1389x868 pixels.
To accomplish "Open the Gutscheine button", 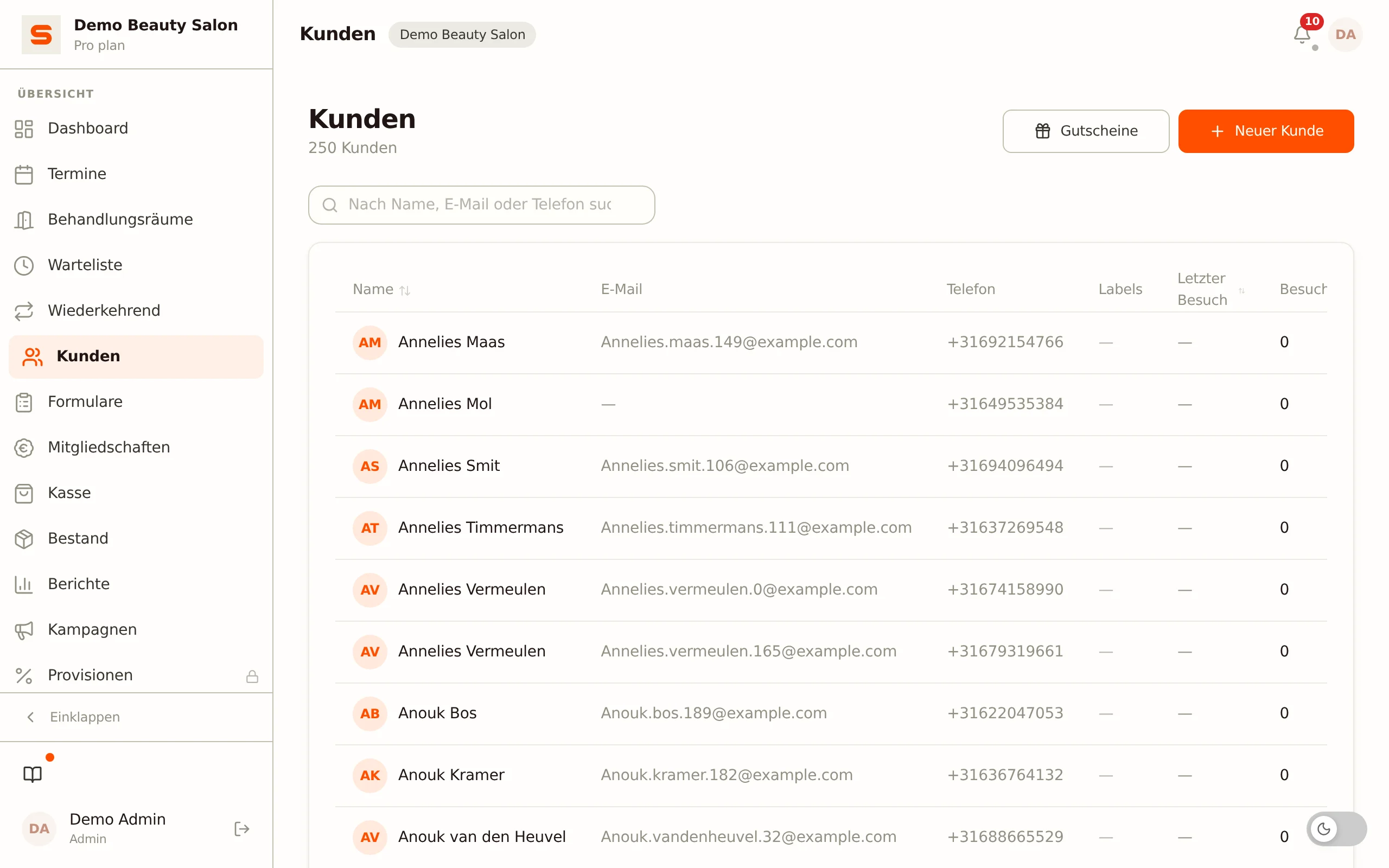I will click(x=1085, y=131).
